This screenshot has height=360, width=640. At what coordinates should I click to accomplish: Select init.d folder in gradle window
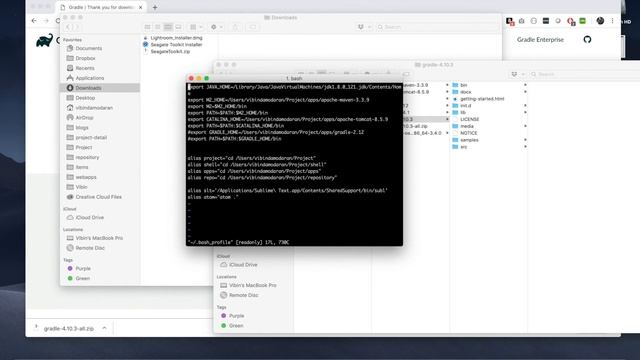[x=462, y=105]
